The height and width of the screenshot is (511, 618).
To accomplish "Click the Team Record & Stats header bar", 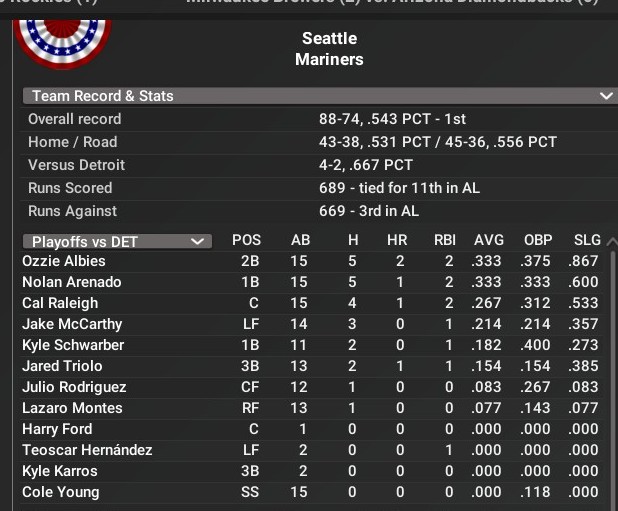I will click(300, 96).
